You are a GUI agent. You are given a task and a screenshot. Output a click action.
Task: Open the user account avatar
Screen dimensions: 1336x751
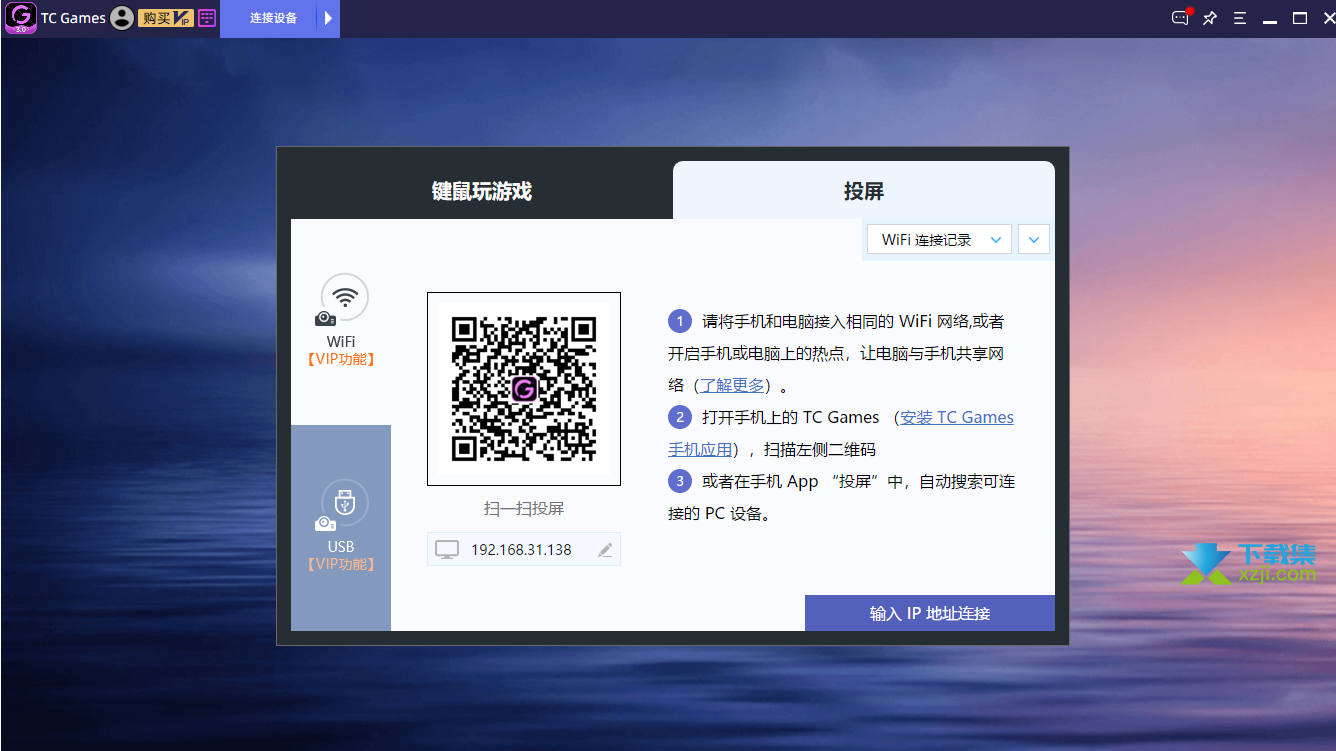122,18
